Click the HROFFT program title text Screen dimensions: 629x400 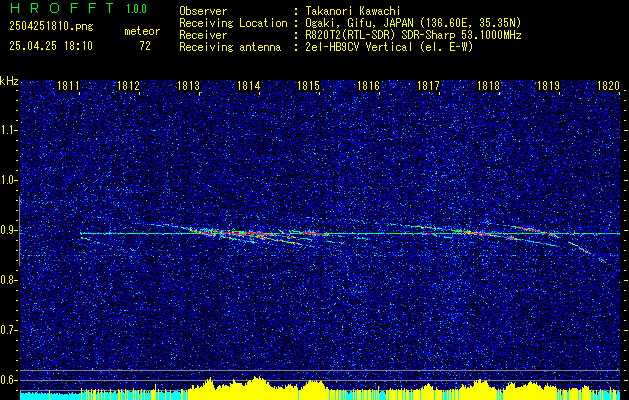pos(62,8)
